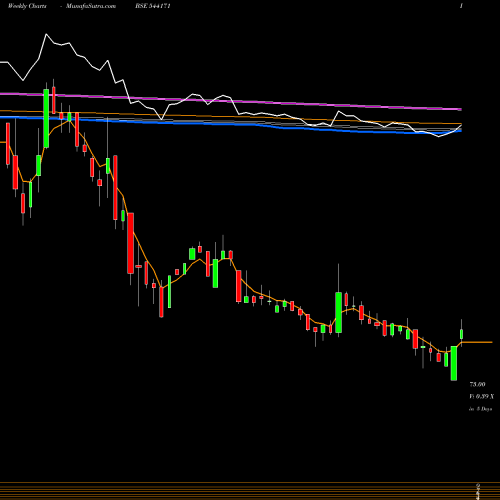The image size is (500, 500).
Task: Click the "BSE 544171" symbol label
Action: (153, 6)
